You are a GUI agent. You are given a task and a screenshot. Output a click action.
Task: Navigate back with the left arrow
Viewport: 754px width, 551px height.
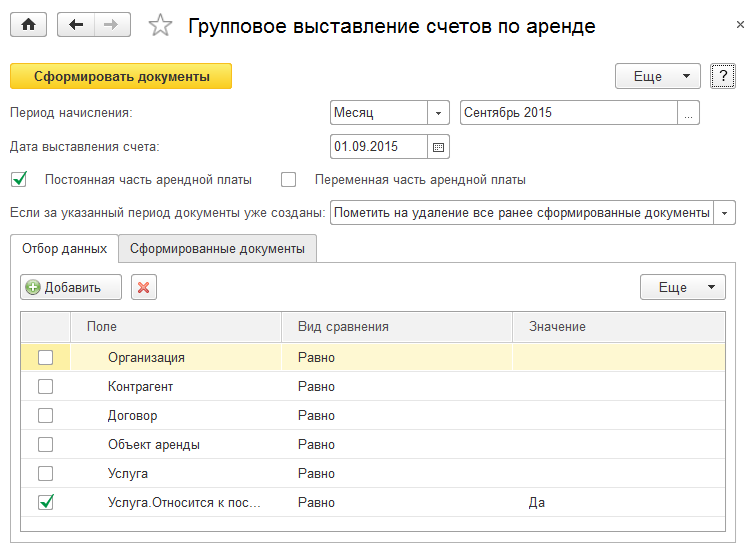76,25
